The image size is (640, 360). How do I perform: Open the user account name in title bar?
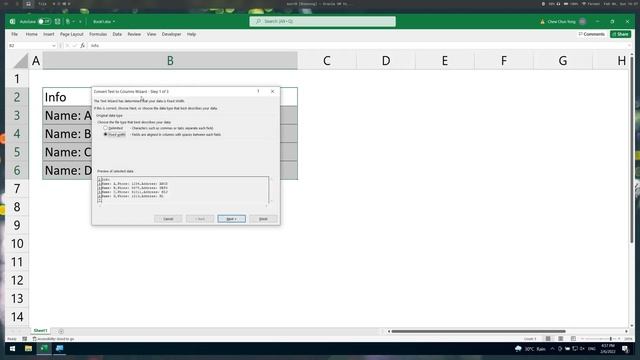click(561, 21)
